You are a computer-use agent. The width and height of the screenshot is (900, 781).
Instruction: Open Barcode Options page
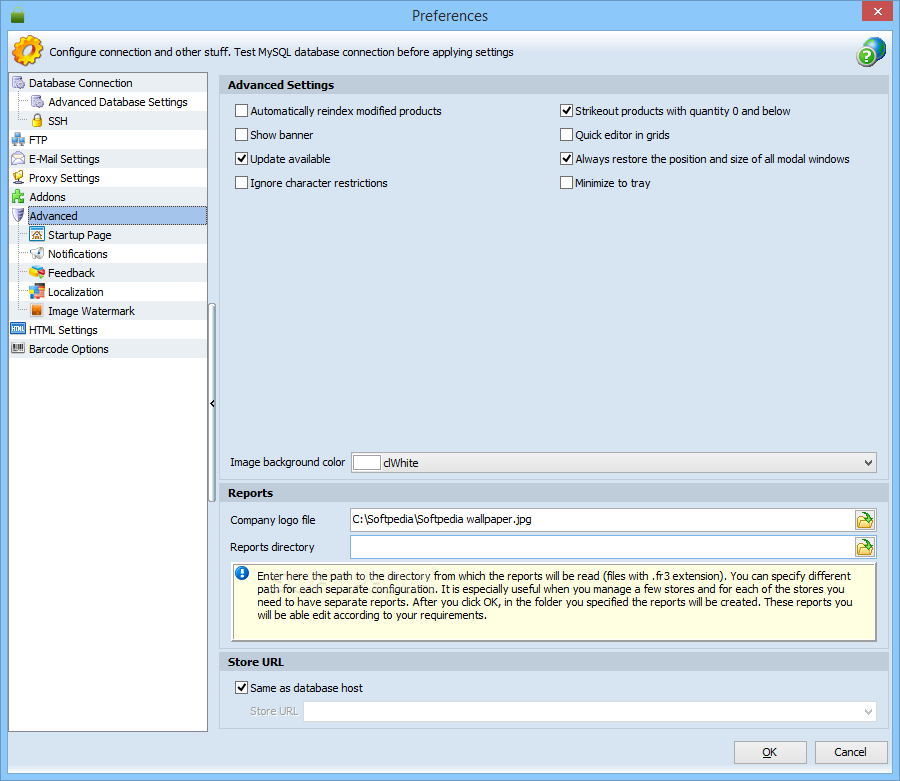click(x=68, y=348)
